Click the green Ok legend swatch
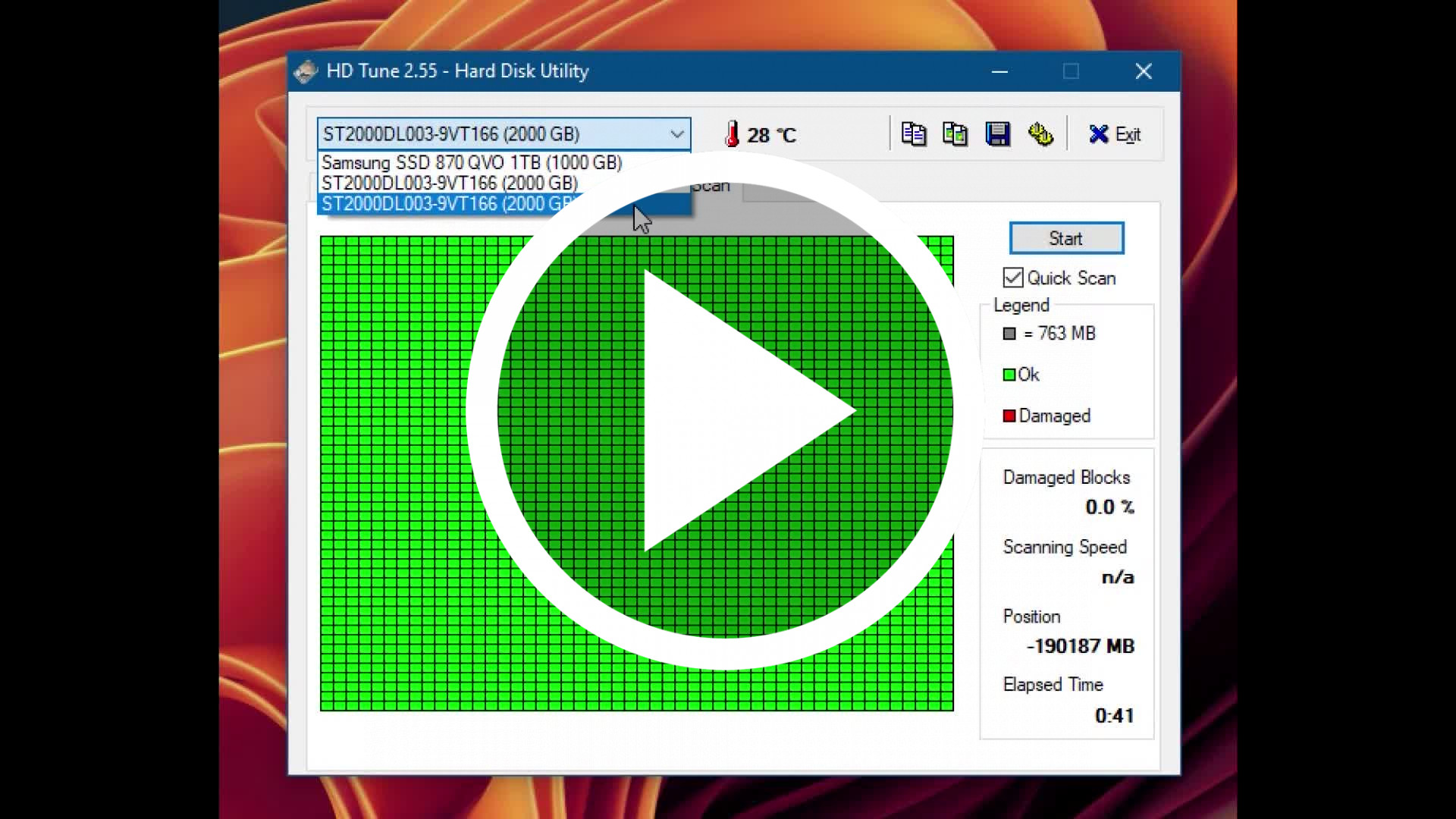 click(1009, 375)
